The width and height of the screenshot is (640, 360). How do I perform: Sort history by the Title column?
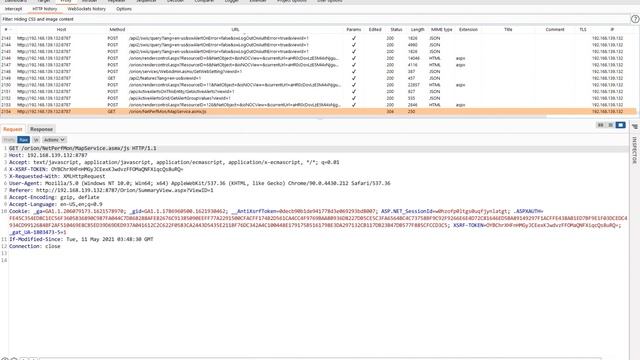[x=508, y=29]
